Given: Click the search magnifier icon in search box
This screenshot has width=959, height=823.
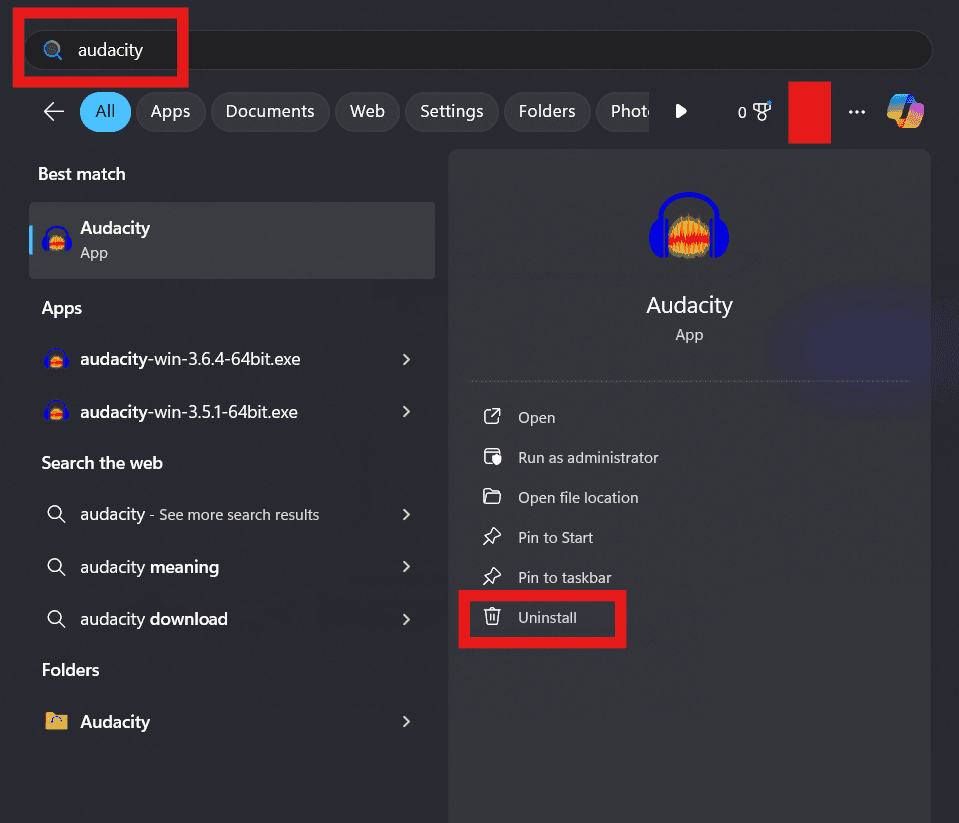Looking at the screenshot, I should 53,50.
